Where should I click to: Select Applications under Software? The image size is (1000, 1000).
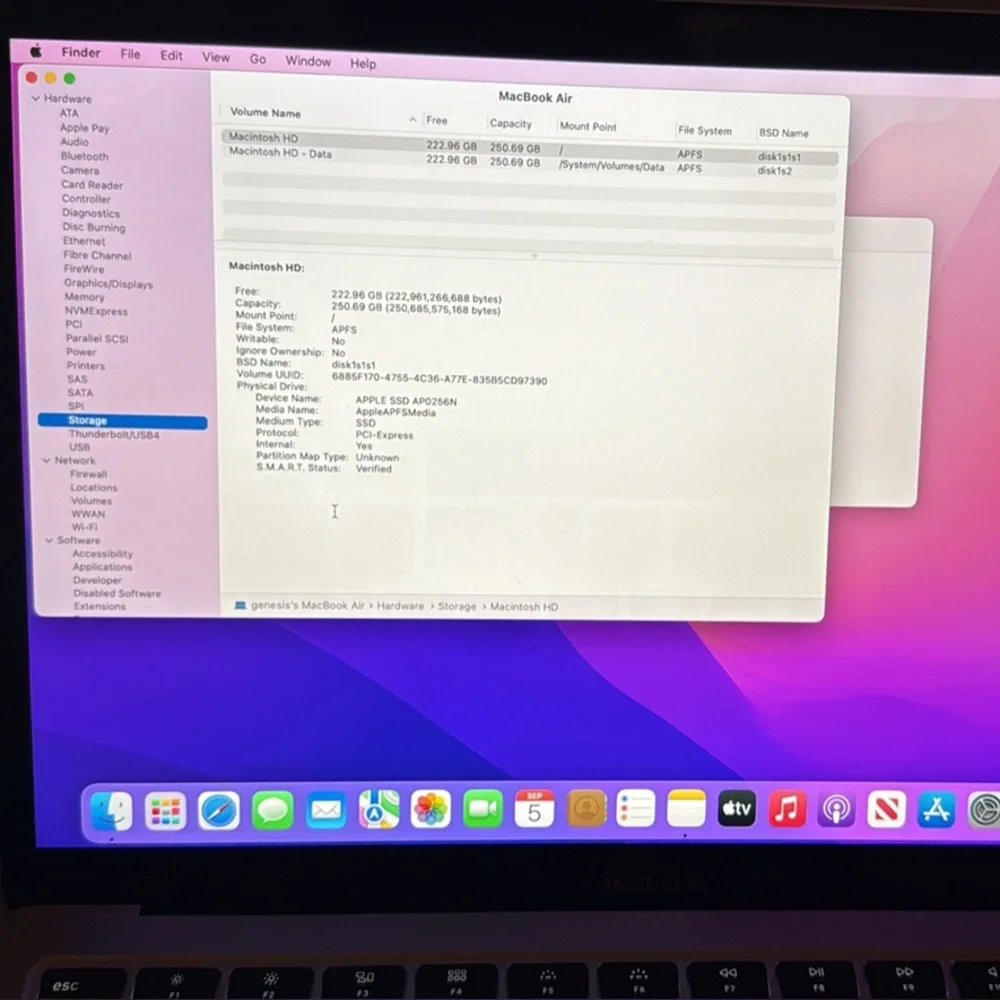pos(103,567)
